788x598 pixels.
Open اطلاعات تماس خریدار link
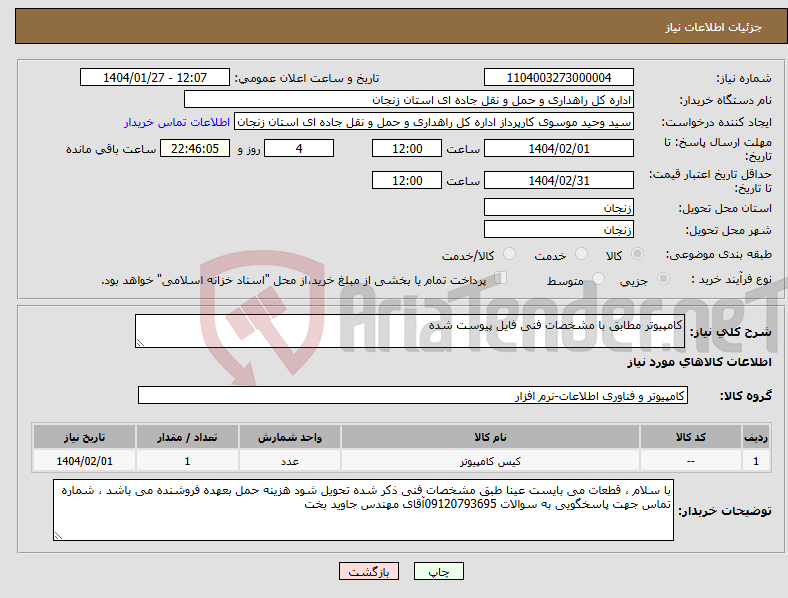pos(177,122)
